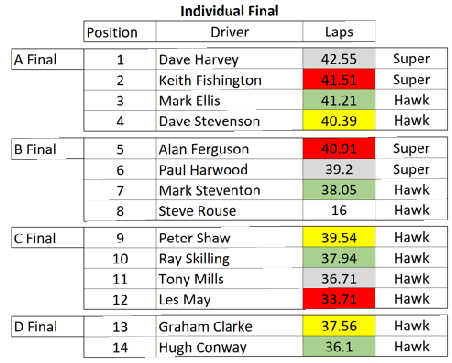Select the Position column header

tap(120, 32)
